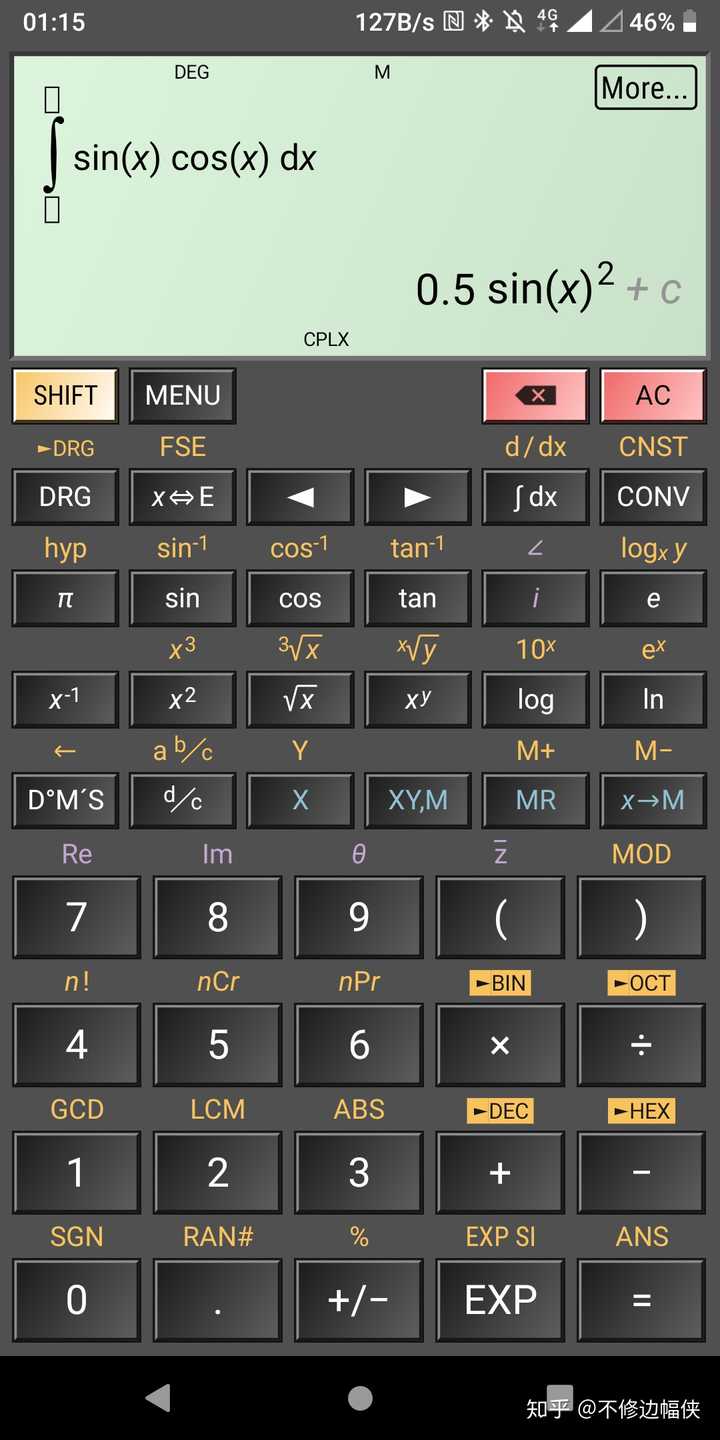Image resolution: width=720 pixels, height=1440 pixels.
Task: Tap the Android back navigation button
Action: coord(158,1398)
